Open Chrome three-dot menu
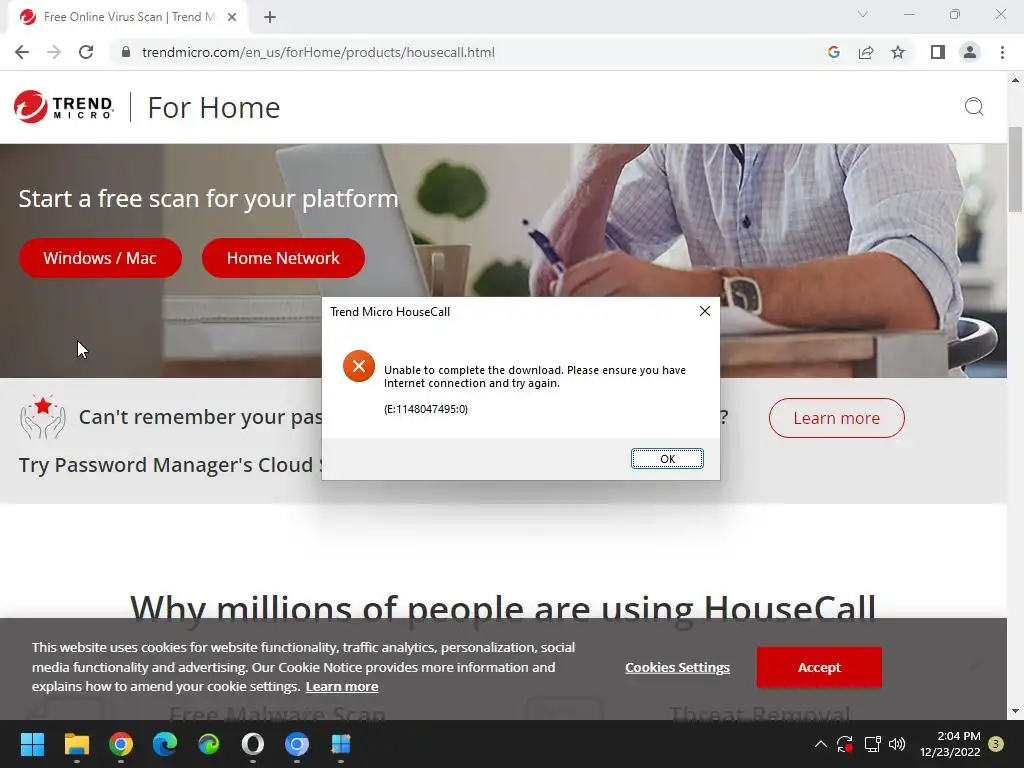 coord(1002,52)
